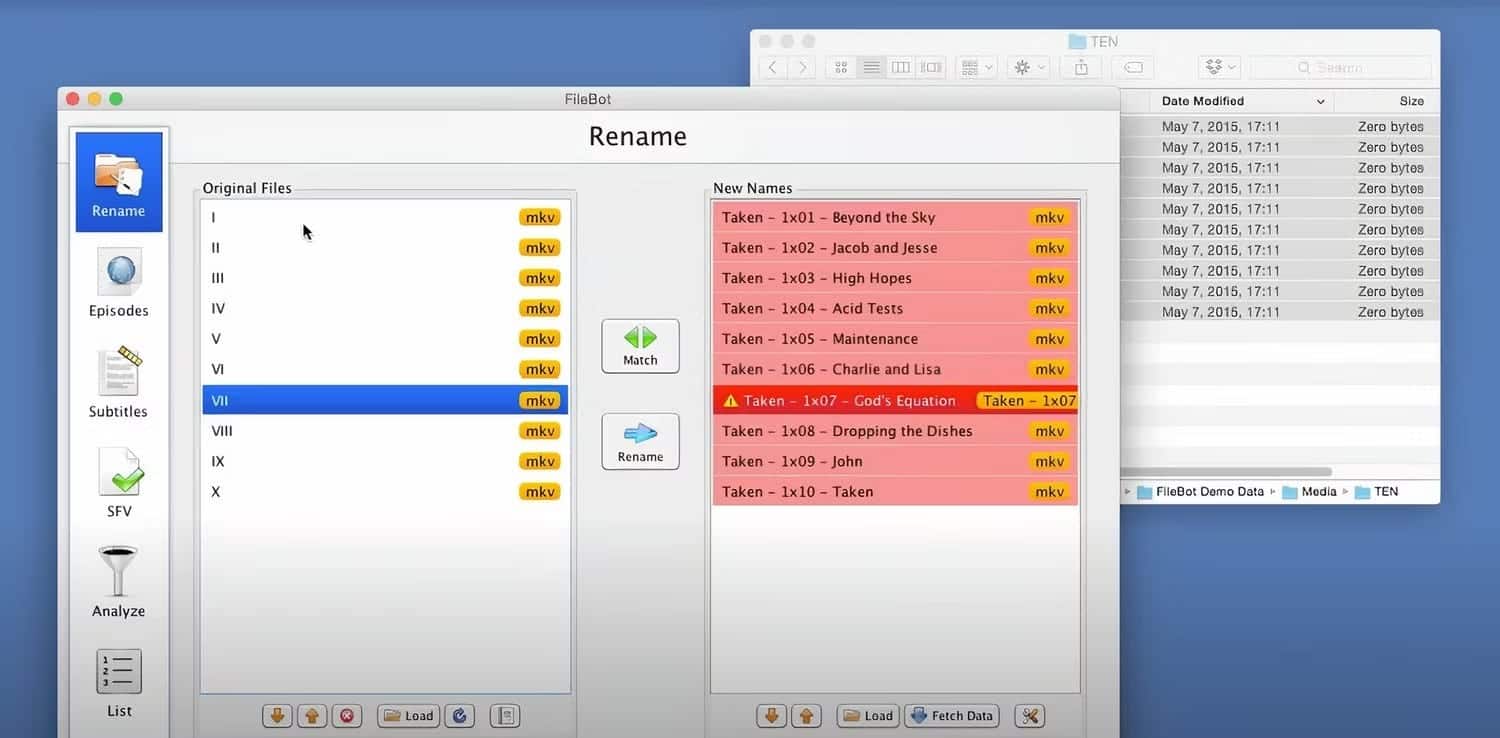Click the blue refresh icon under Original Files
The image size is (1500, 738).
(459, 716)
